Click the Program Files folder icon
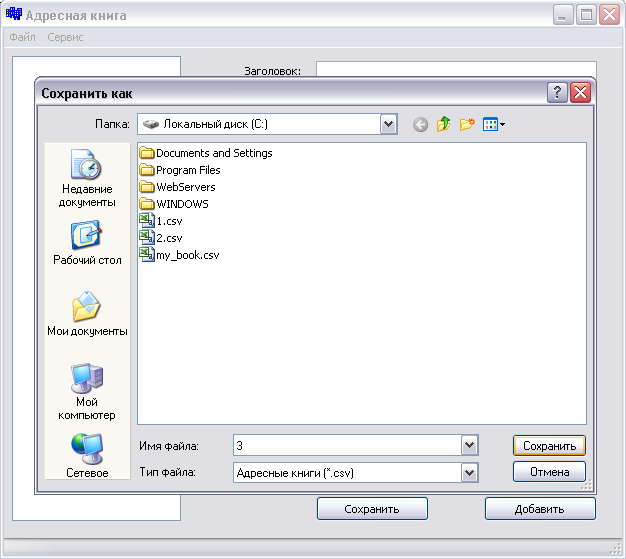The width and height of the screenshot is (626, 559). 147,170
